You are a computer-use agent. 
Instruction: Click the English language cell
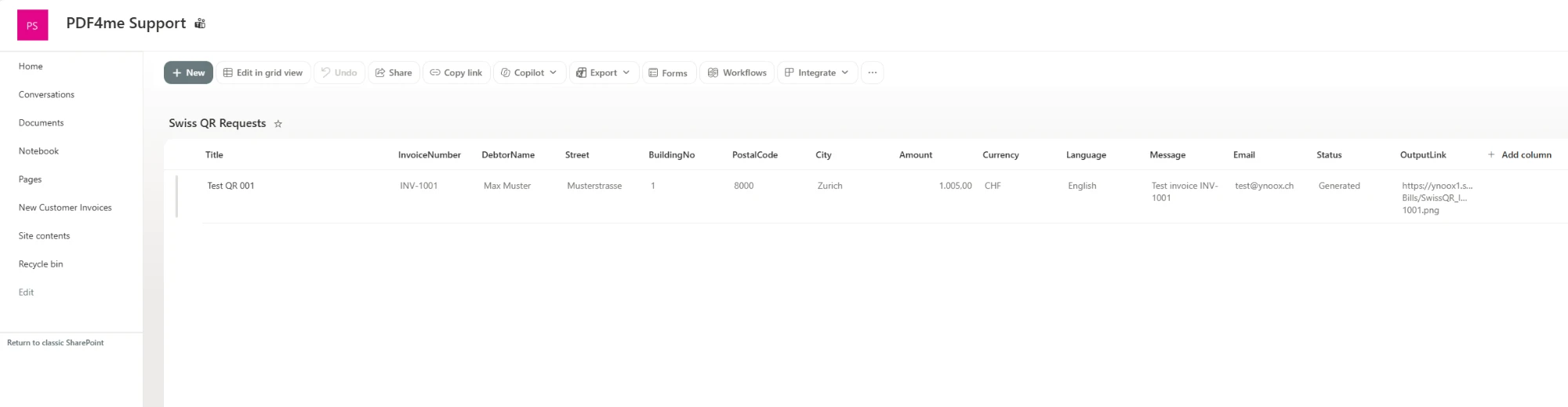click(1082, 186)
